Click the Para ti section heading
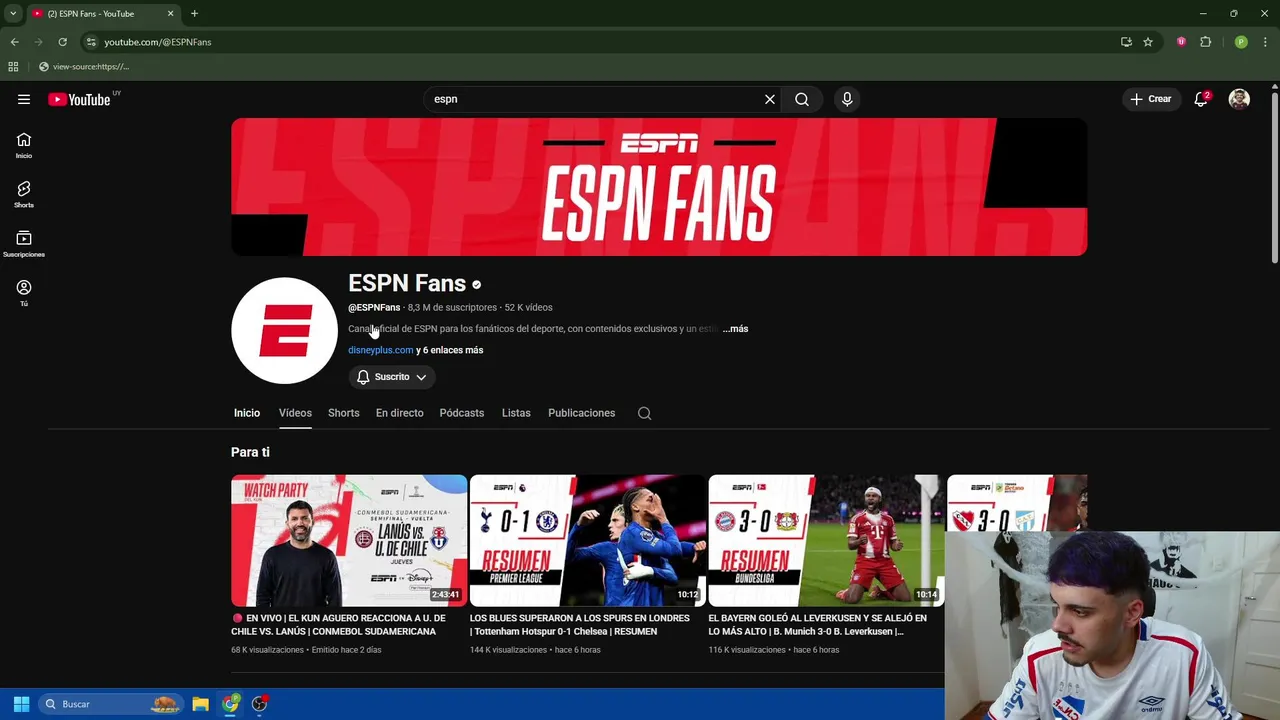This screenshot has width=1280, height=720. pos(250,452)
